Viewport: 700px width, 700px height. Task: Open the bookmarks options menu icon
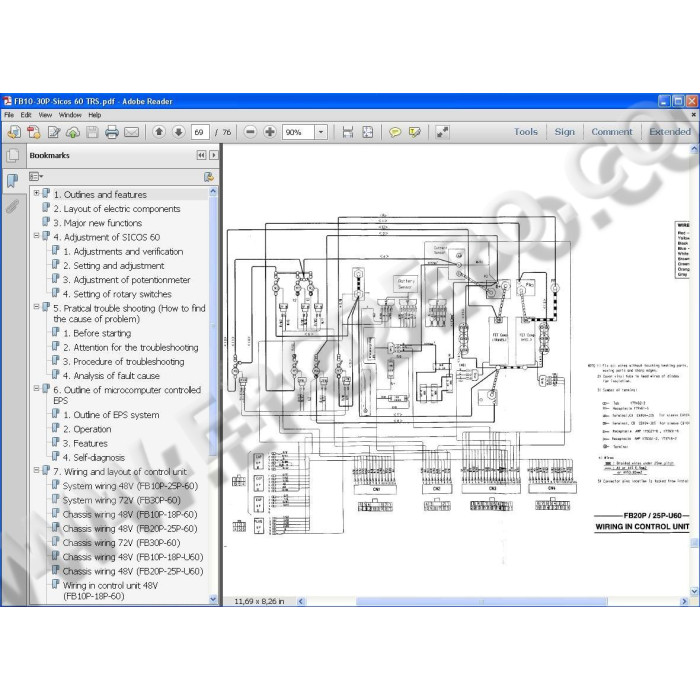[36, 177]
